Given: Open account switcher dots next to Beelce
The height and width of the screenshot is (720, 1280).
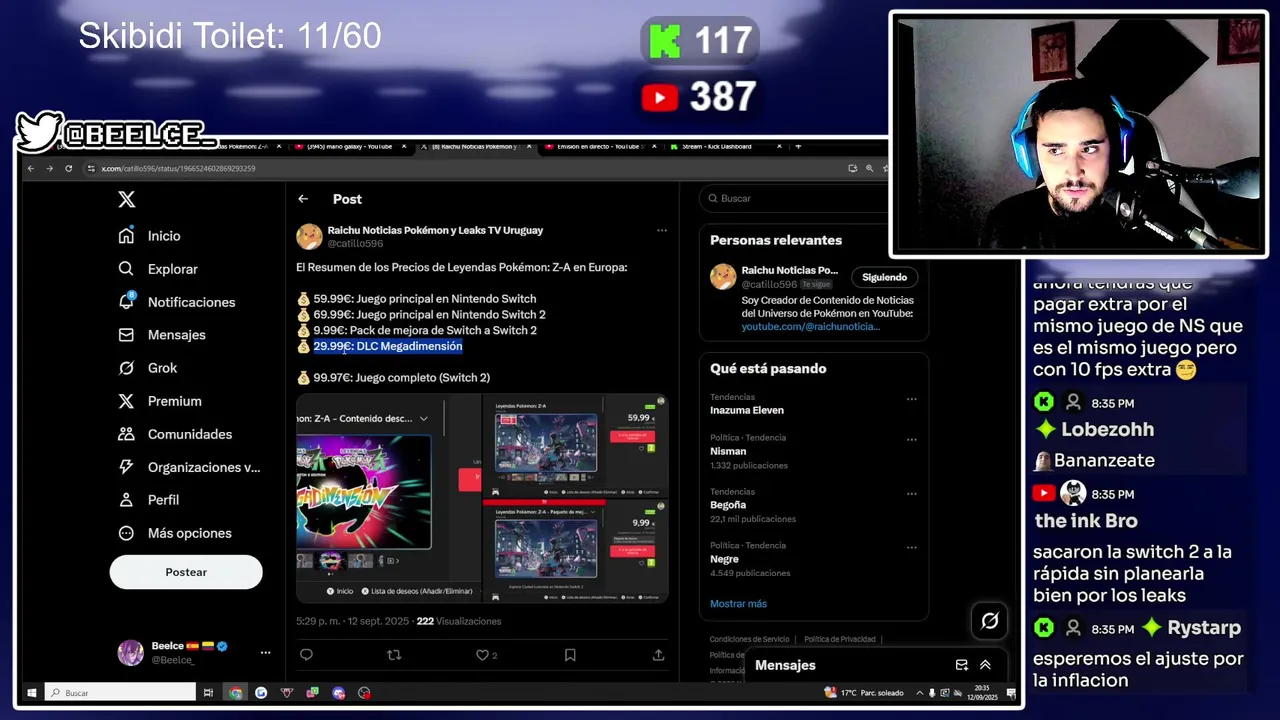Looking at the screenshot, I should point(265,652).
